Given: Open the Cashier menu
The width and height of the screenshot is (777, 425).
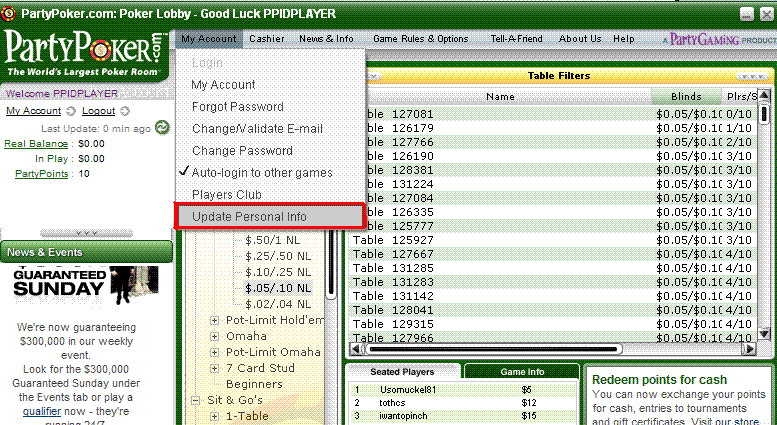Looking at the screenshot, I should (267, 39).
